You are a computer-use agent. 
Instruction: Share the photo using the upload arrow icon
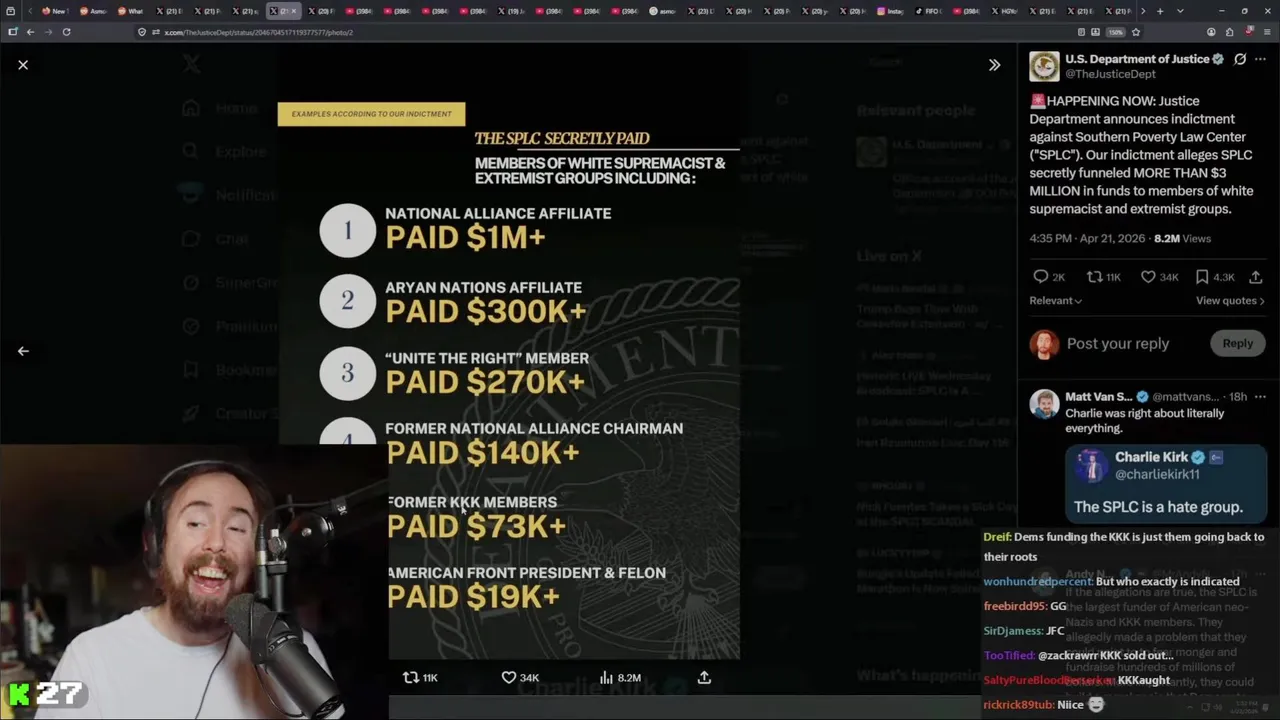pyautogui.click(x=704, y=678)
